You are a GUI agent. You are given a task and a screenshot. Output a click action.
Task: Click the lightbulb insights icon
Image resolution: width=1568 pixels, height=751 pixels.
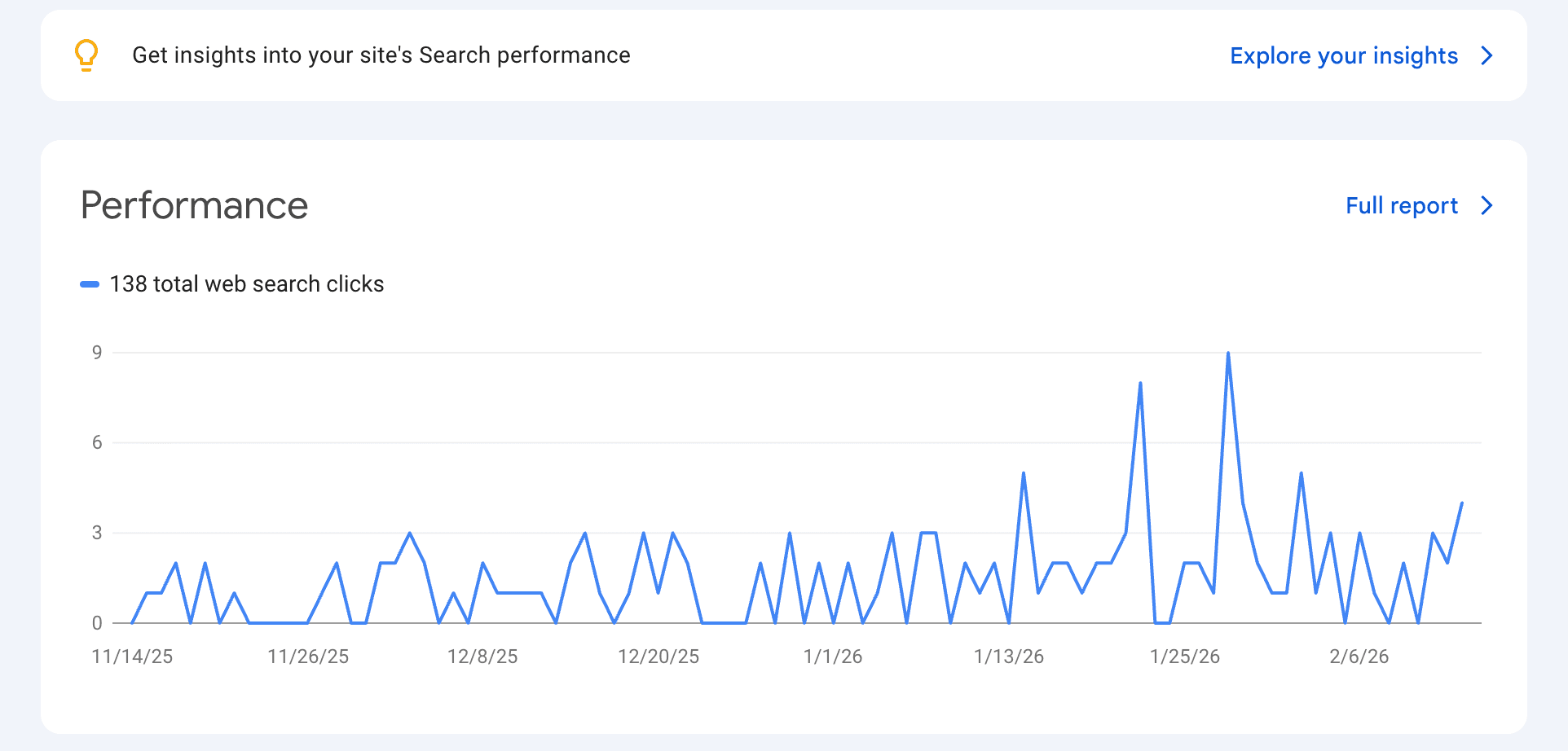pos(87,55)
